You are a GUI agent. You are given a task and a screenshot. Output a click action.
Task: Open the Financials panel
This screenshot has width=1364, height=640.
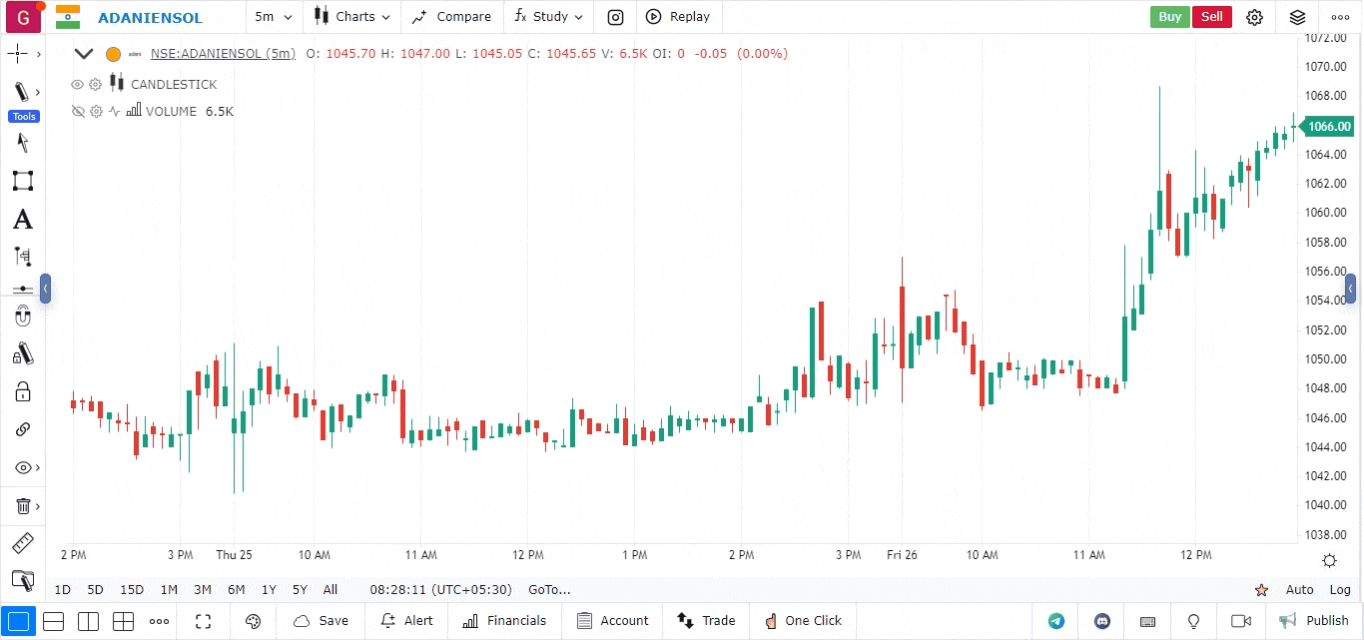click(x=505, y=621)
